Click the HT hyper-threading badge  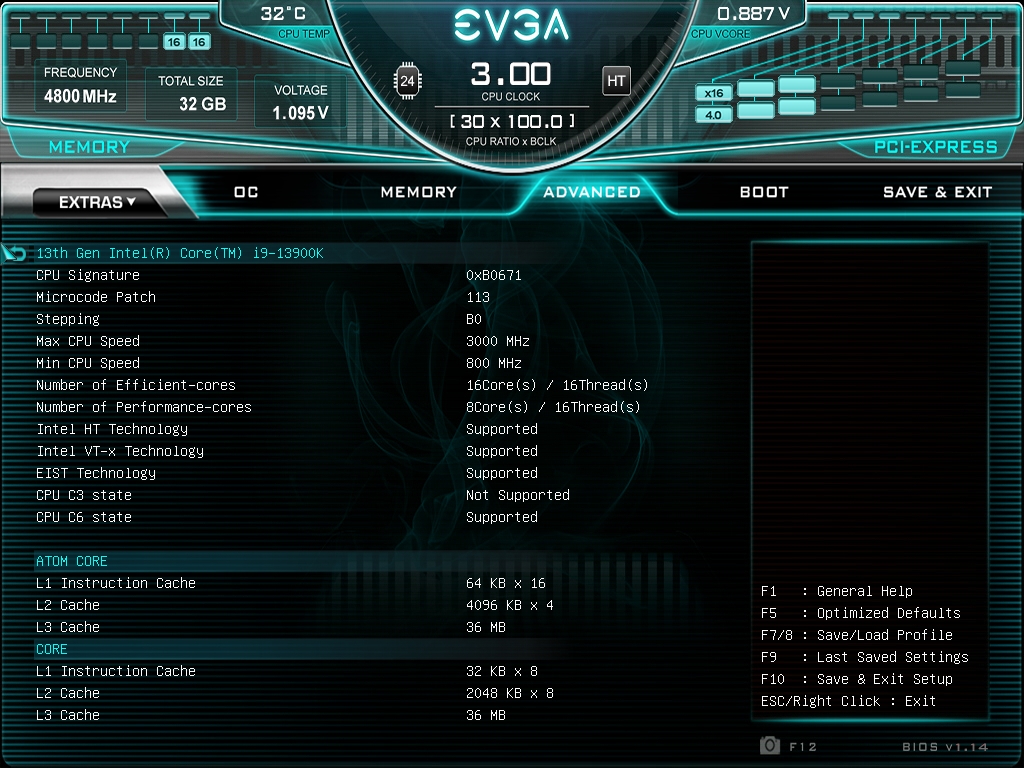pyautogui.click(x=616, y=80)
